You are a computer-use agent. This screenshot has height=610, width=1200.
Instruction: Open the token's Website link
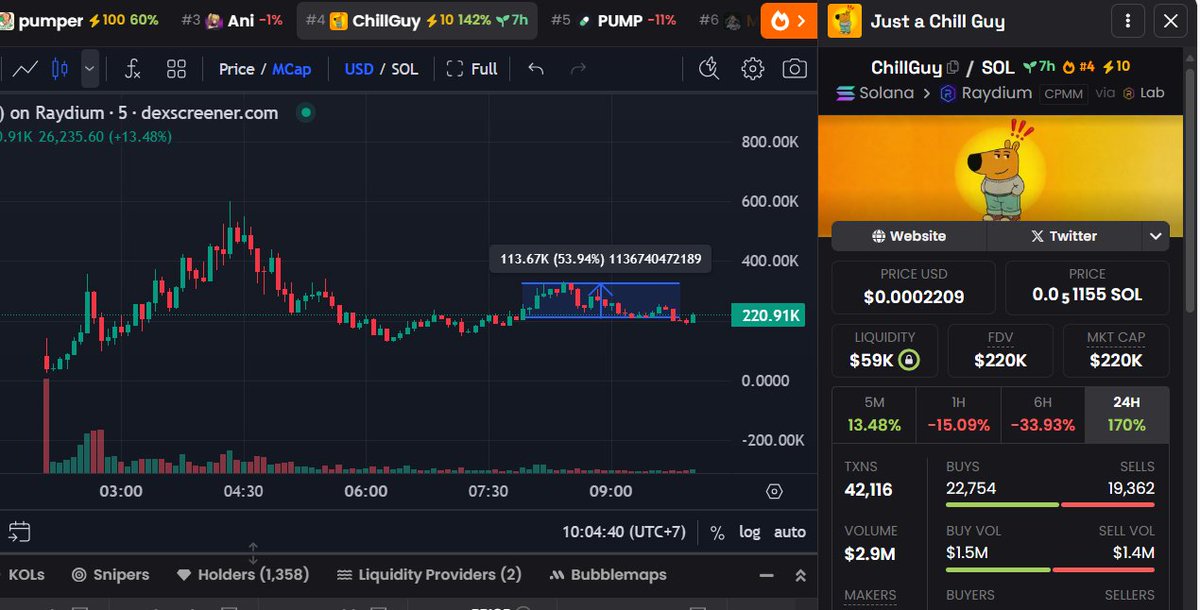909,236
